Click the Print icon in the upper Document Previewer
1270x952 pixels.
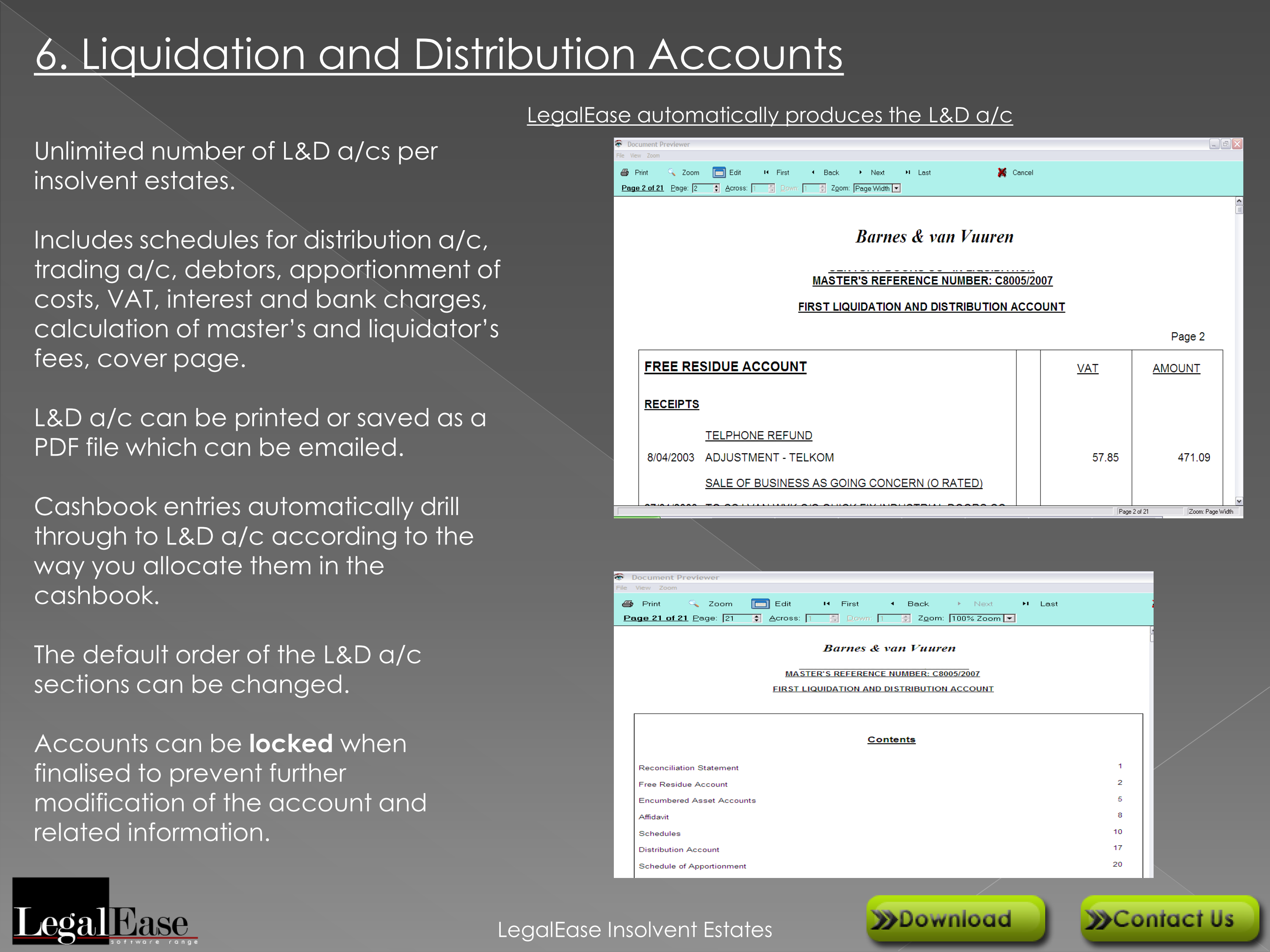coord(625,172)
